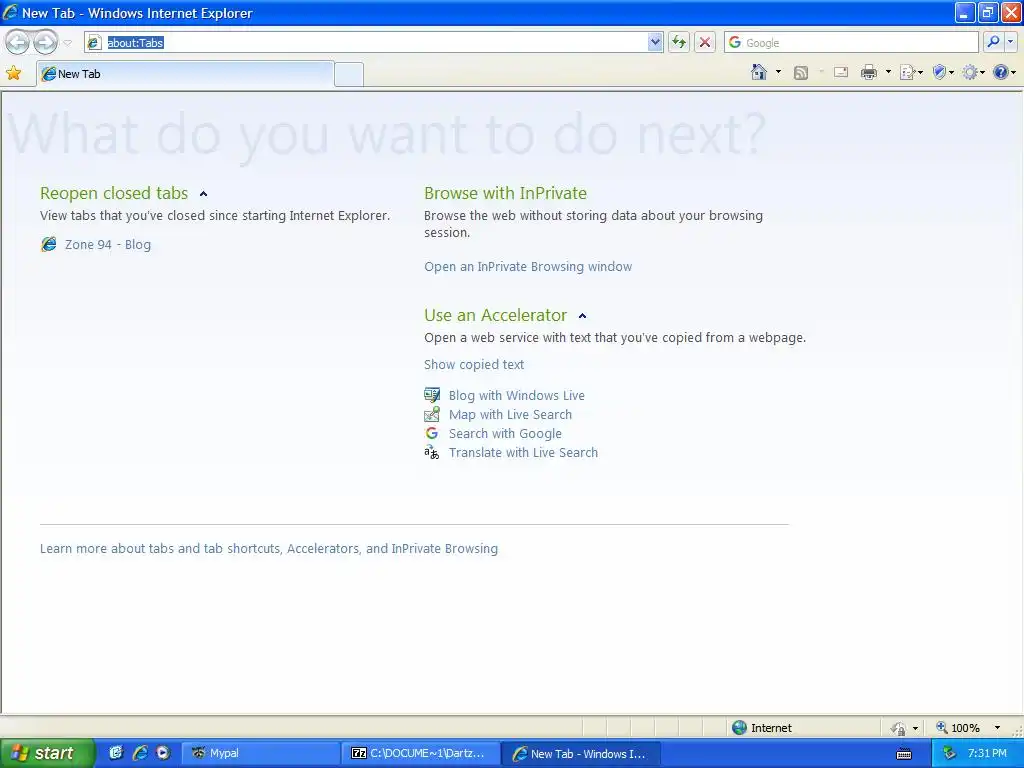This screenshot has width=1024, height=768.
Task: Click the Print icon
Action: coord(869,72)
